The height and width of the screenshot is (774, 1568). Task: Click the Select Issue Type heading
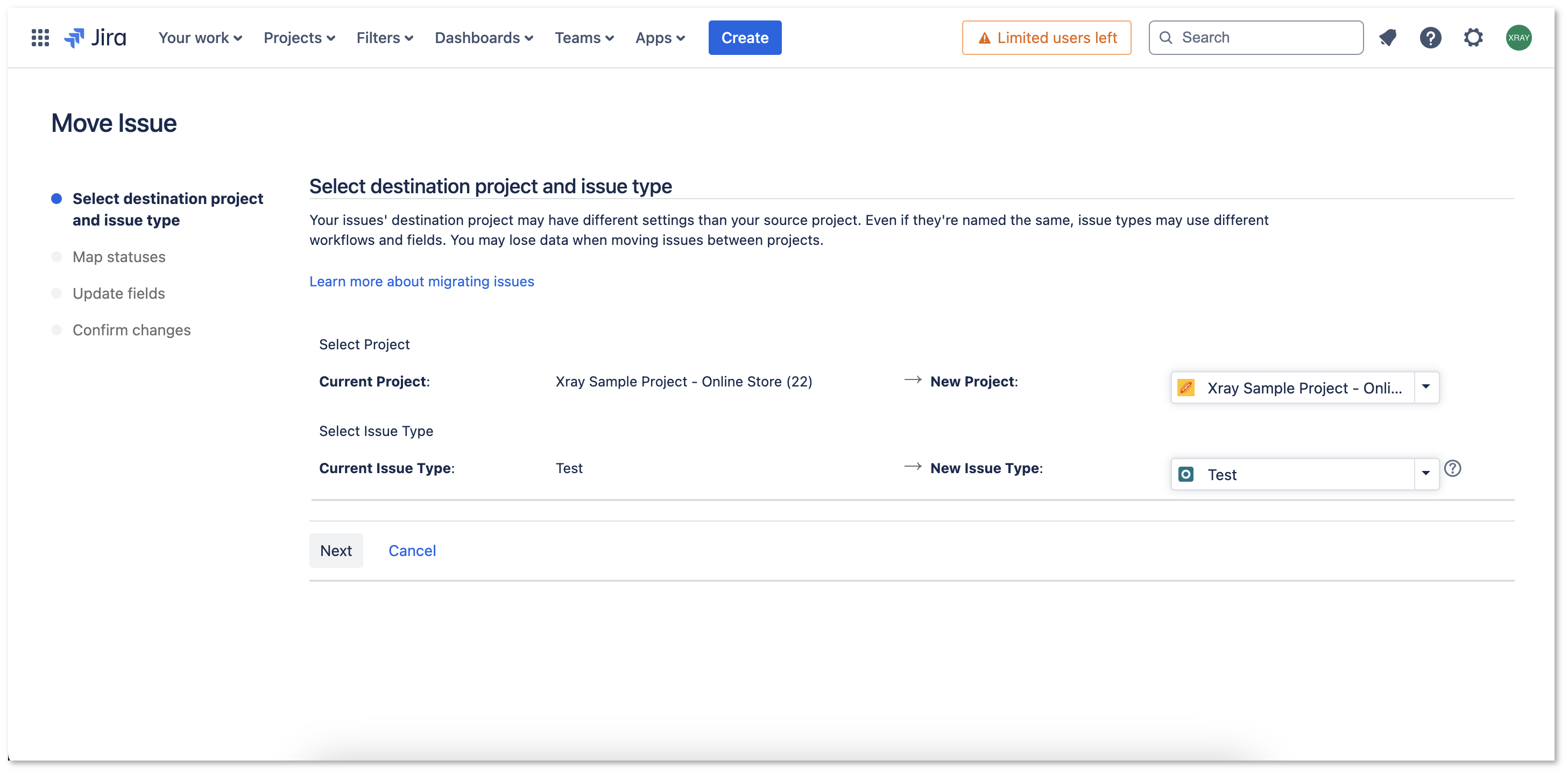(376, 431)
